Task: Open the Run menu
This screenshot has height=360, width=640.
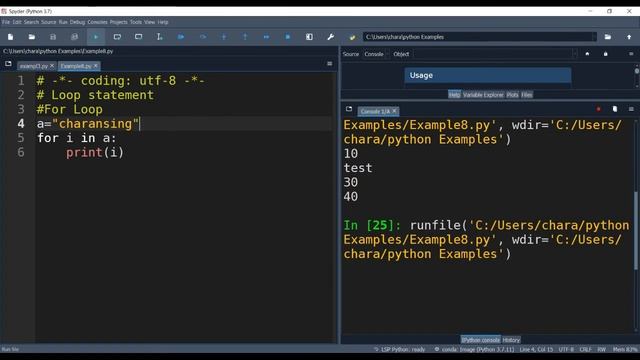Action: tap(63, 22)
